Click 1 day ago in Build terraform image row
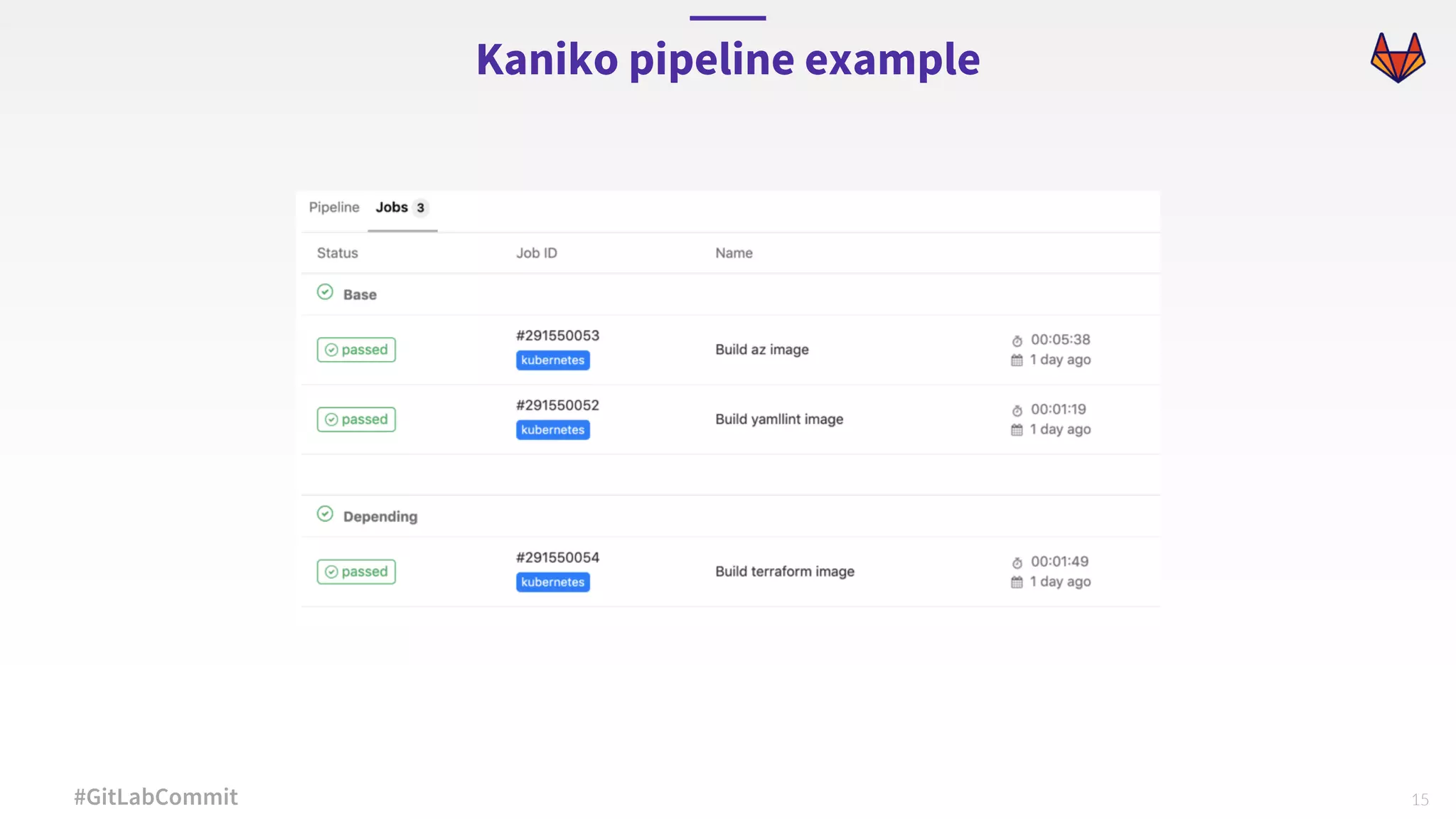 [1061, 582]
